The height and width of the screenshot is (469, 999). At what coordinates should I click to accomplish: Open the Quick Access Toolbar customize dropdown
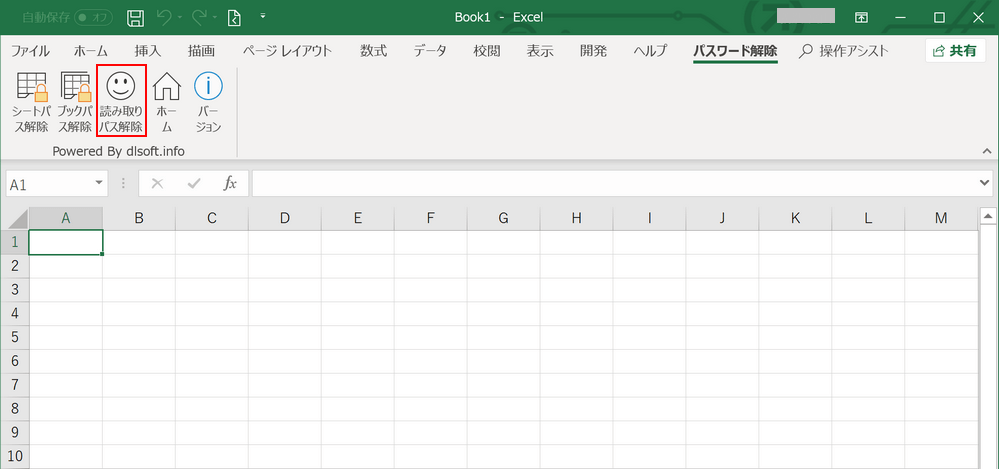tap(263, 17)
